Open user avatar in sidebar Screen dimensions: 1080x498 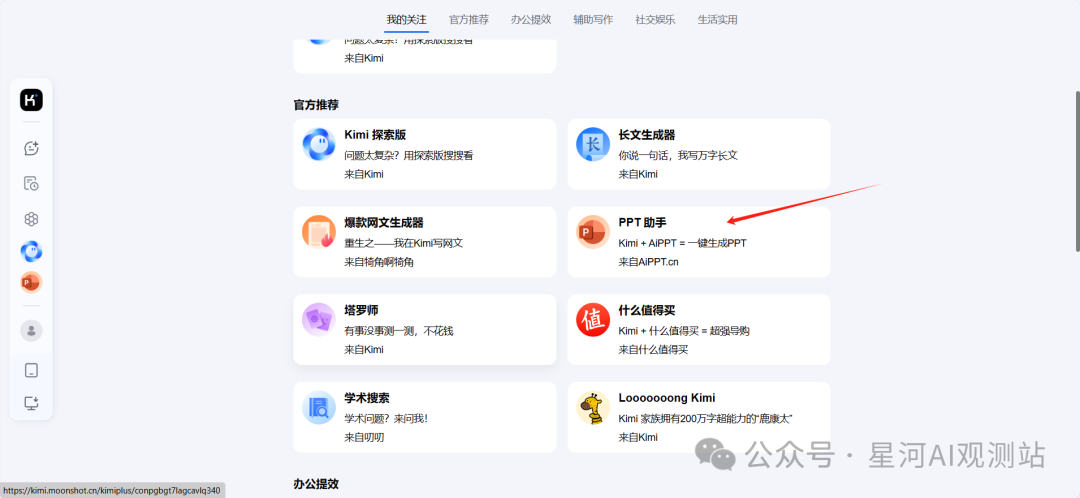(31, 331)
